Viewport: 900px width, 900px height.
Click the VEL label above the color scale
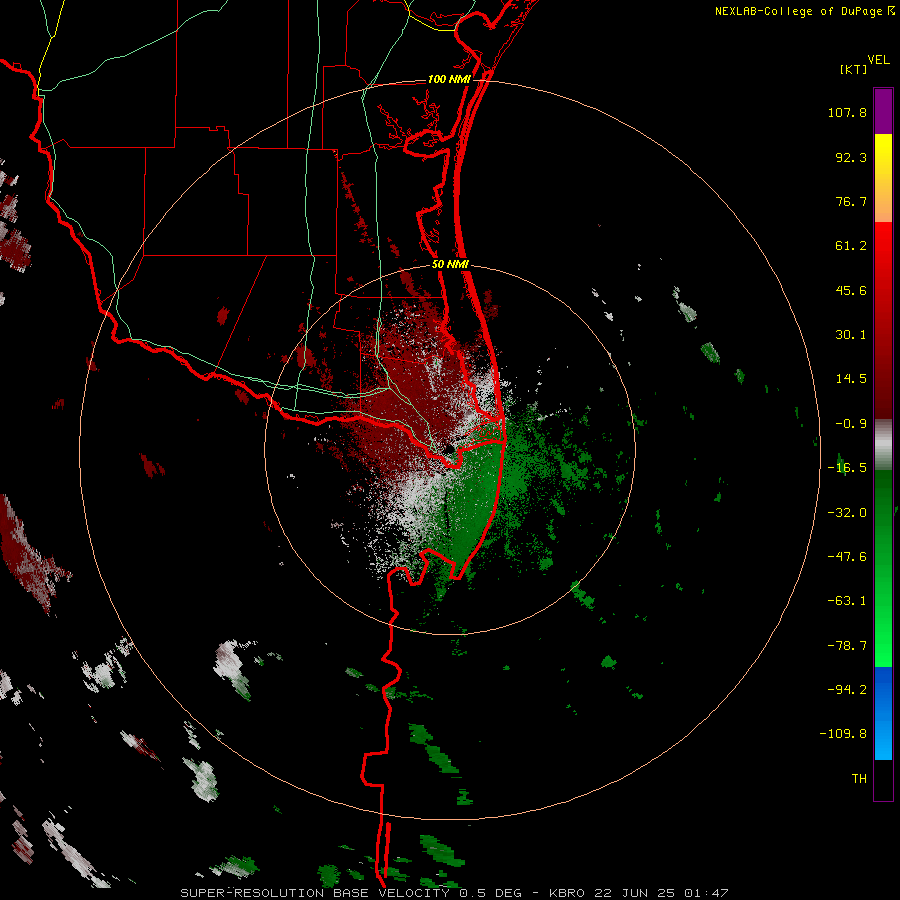878,60
